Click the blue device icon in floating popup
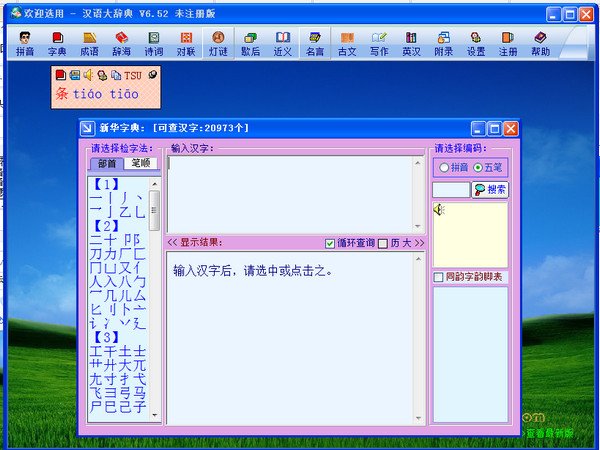This screenshot has width=600, height=450. [75, 75]
